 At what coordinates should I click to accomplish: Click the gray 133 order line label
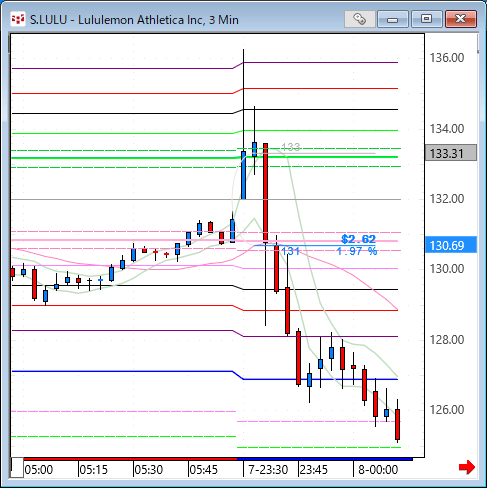pos(291,147)
